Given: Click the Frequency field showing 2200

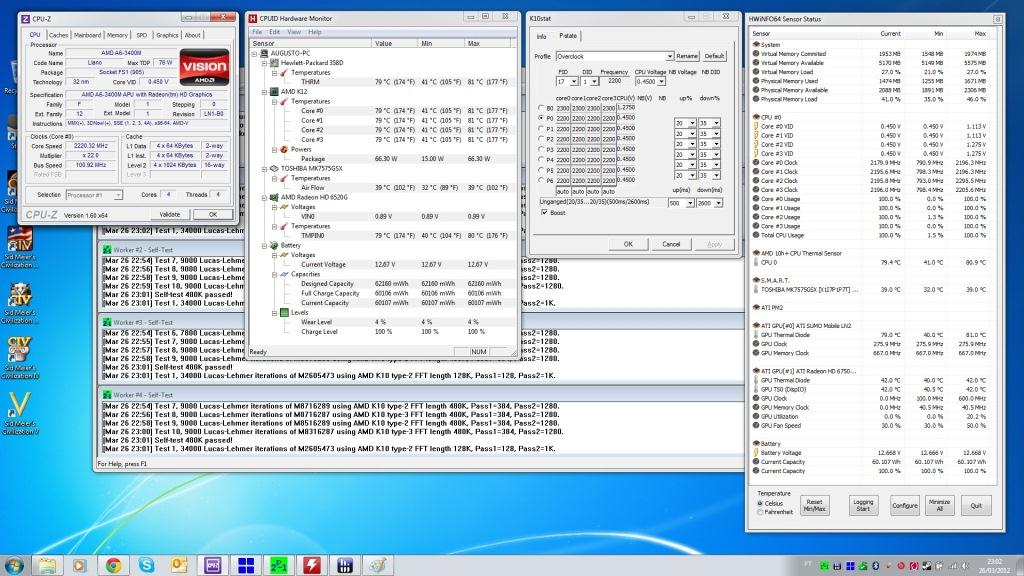Looking at the screenshot, I should [x=615, y=81].
